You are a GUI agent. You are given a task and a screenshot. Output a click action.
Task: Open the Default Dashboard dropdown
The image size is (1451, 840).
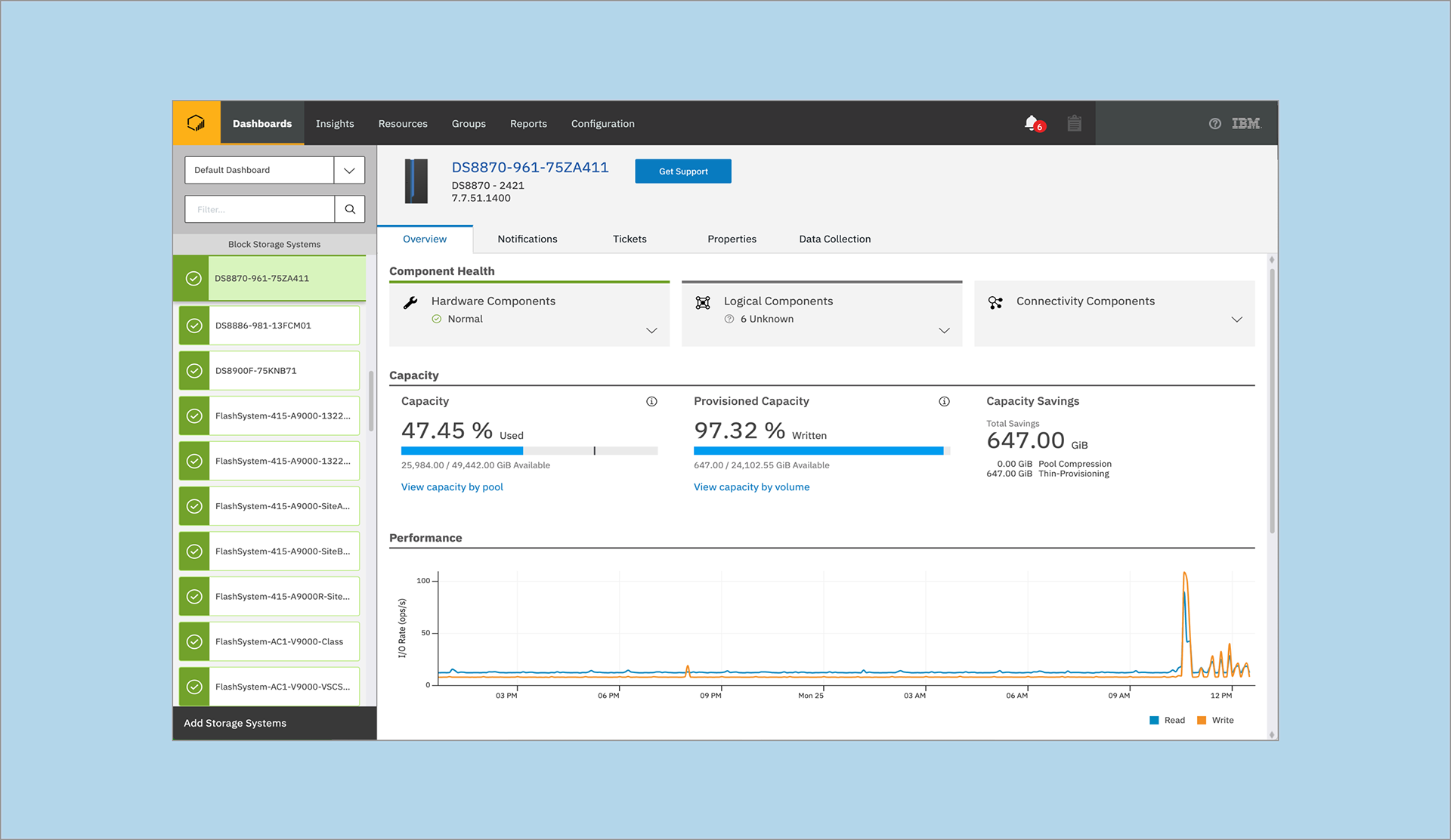[x=348, y=170]
